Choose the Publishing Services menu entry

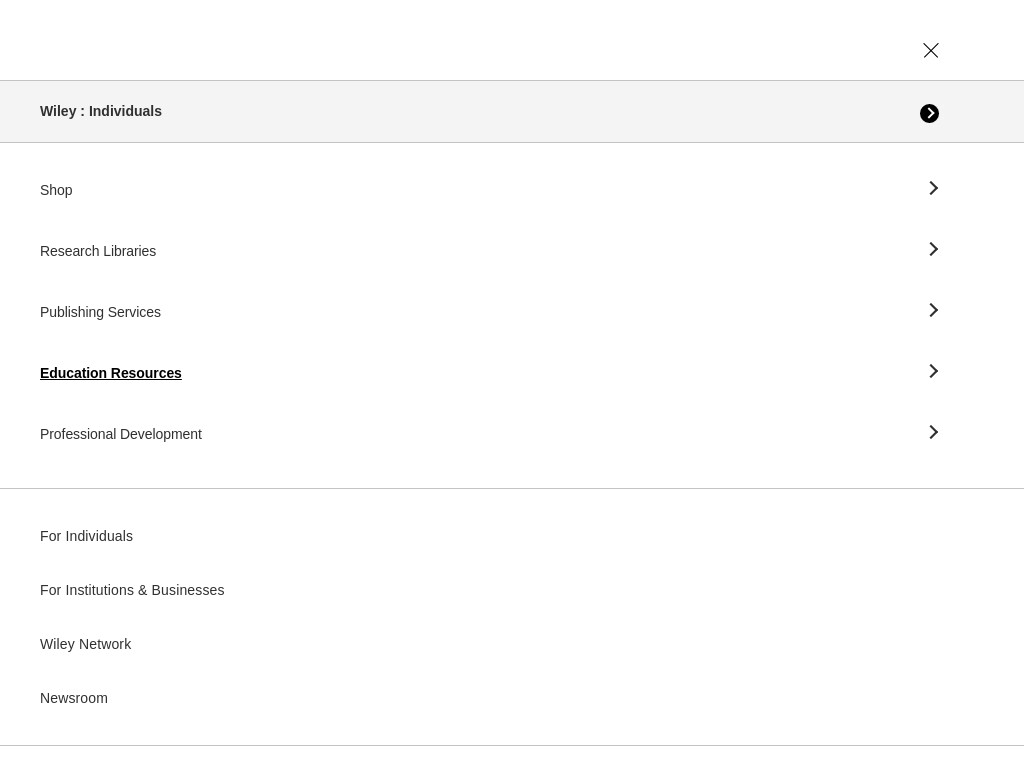[100, 312]
